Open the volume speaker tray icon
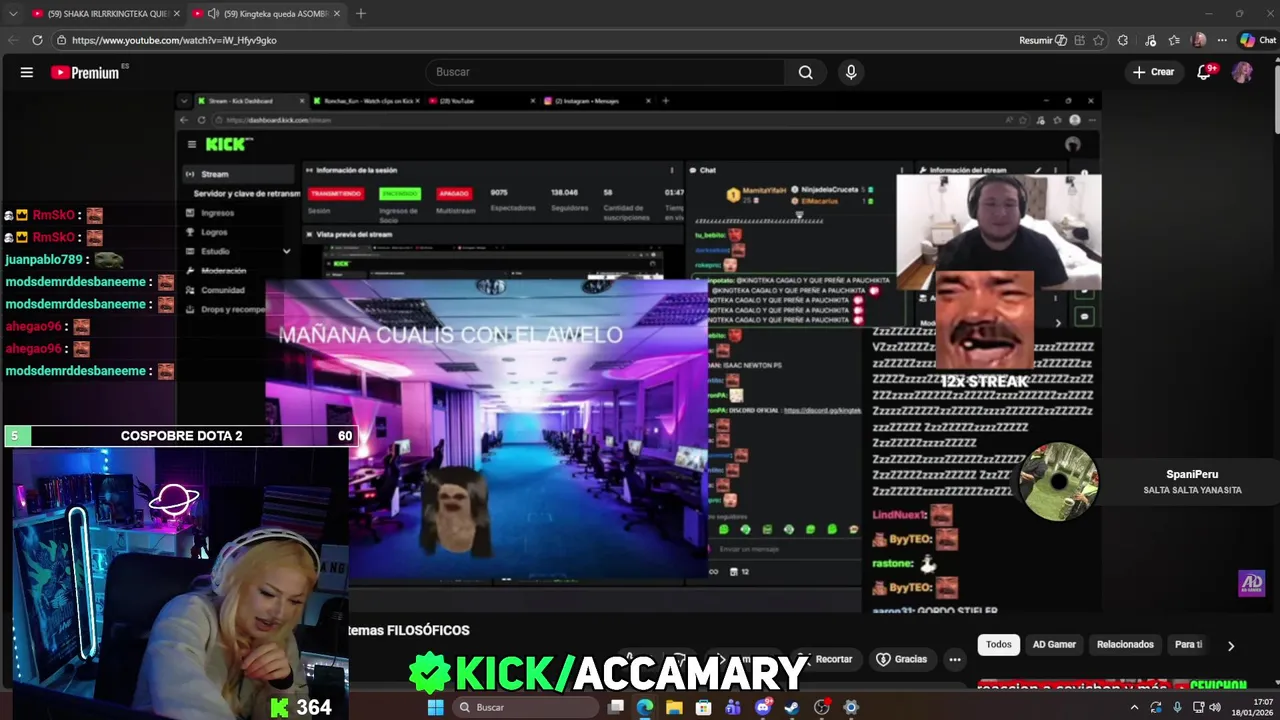Image resolution: width=1280 pixels, height=720 pixels. (1215, 707)
